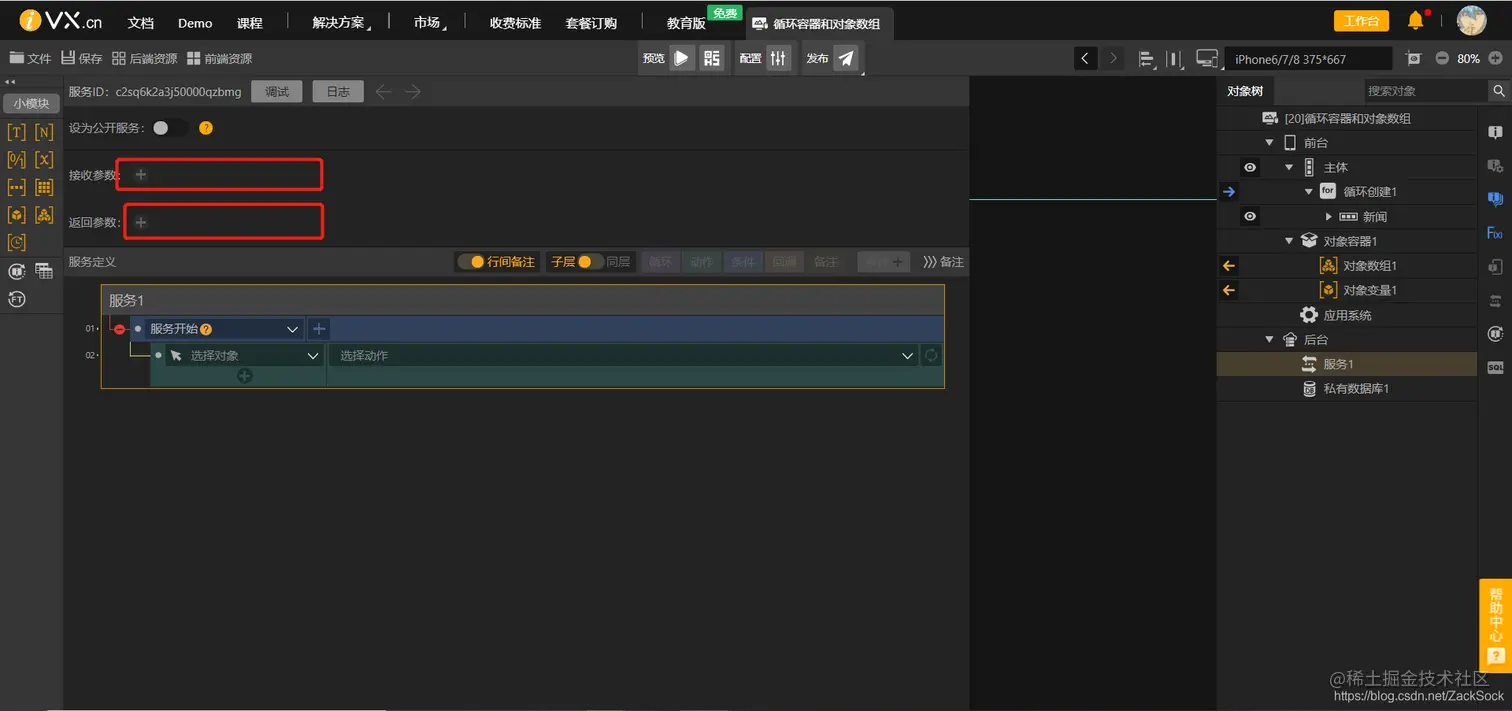Click the zoom out minus icon
This screenshot has height=711, width=1512.
point(1442,58)
